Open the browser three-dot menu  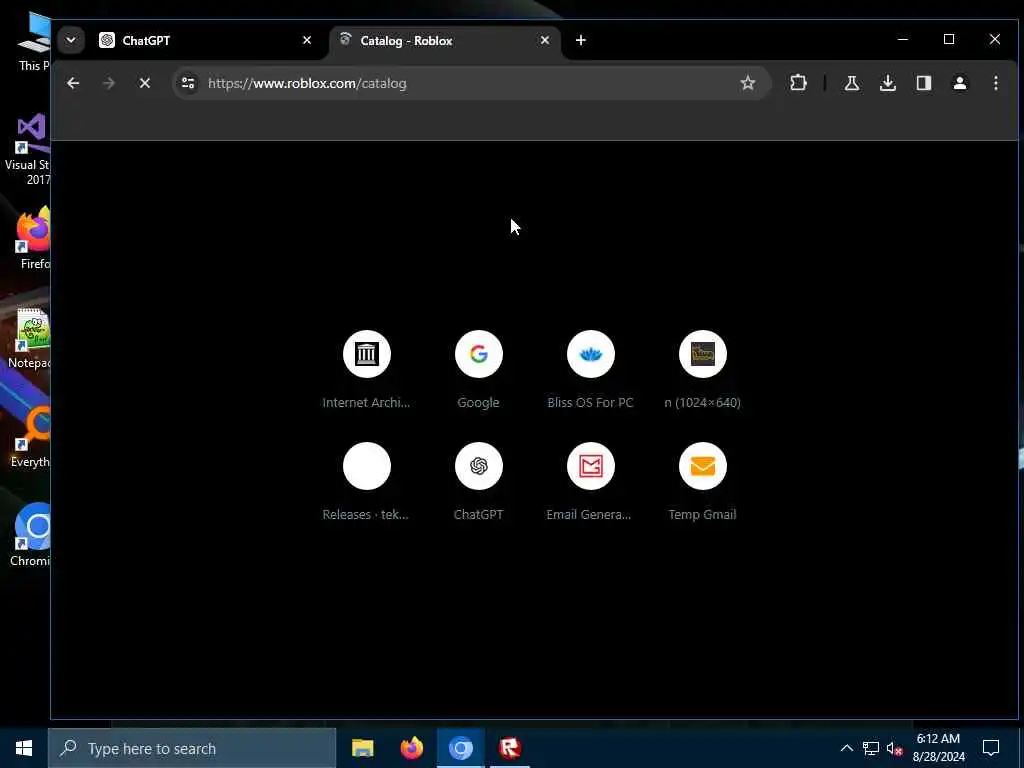coord(995,83)
